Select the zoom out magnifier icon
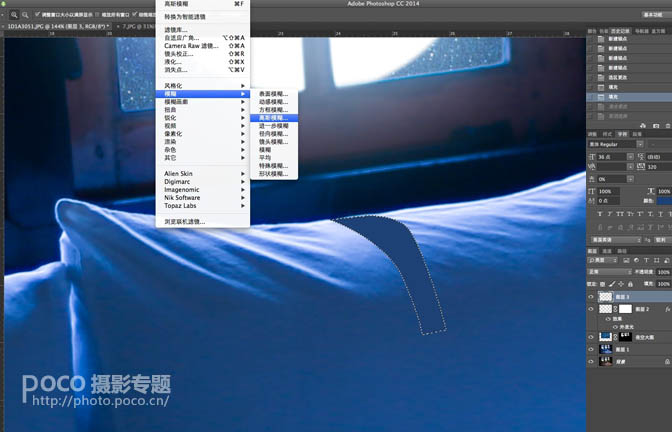The height and width of the screenshot is (432, 672). coord(25,15)
